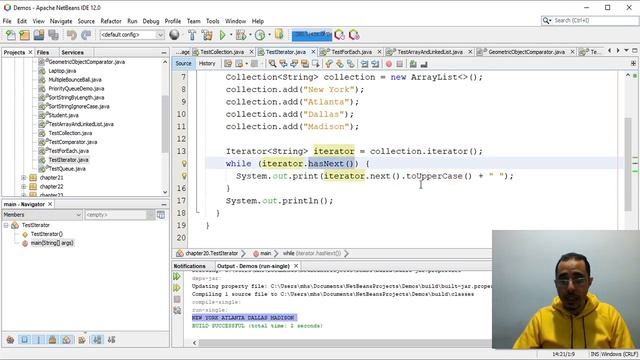Click the Redo toolbar icon
Image resolution: width=640 pixels, height=360 pixels.
pos(86,35)
